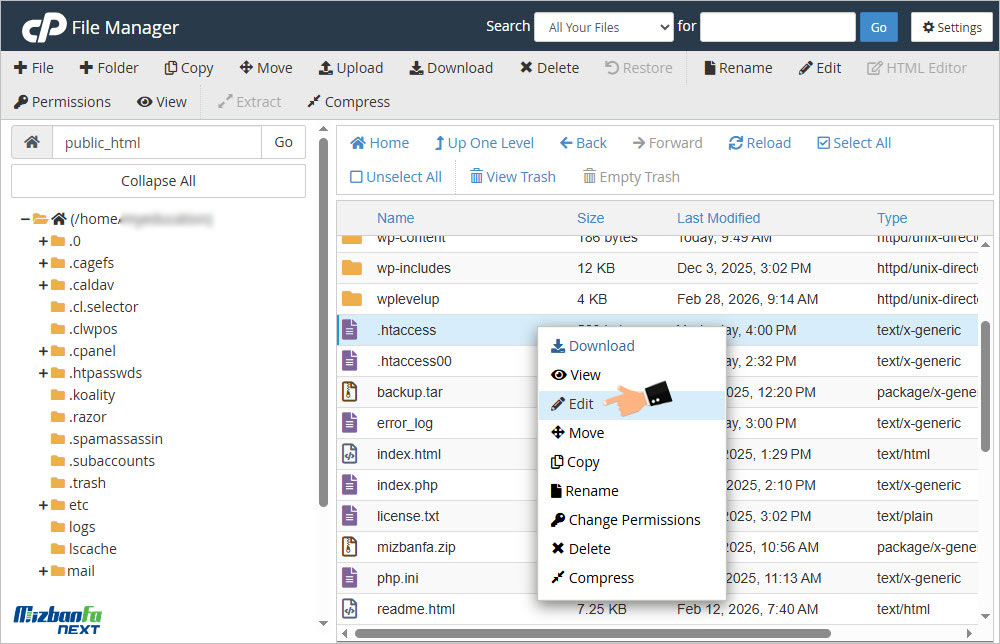Click the home icon beside path field
This screenshot has width=1000, height=644.
(x=32, y=143)
